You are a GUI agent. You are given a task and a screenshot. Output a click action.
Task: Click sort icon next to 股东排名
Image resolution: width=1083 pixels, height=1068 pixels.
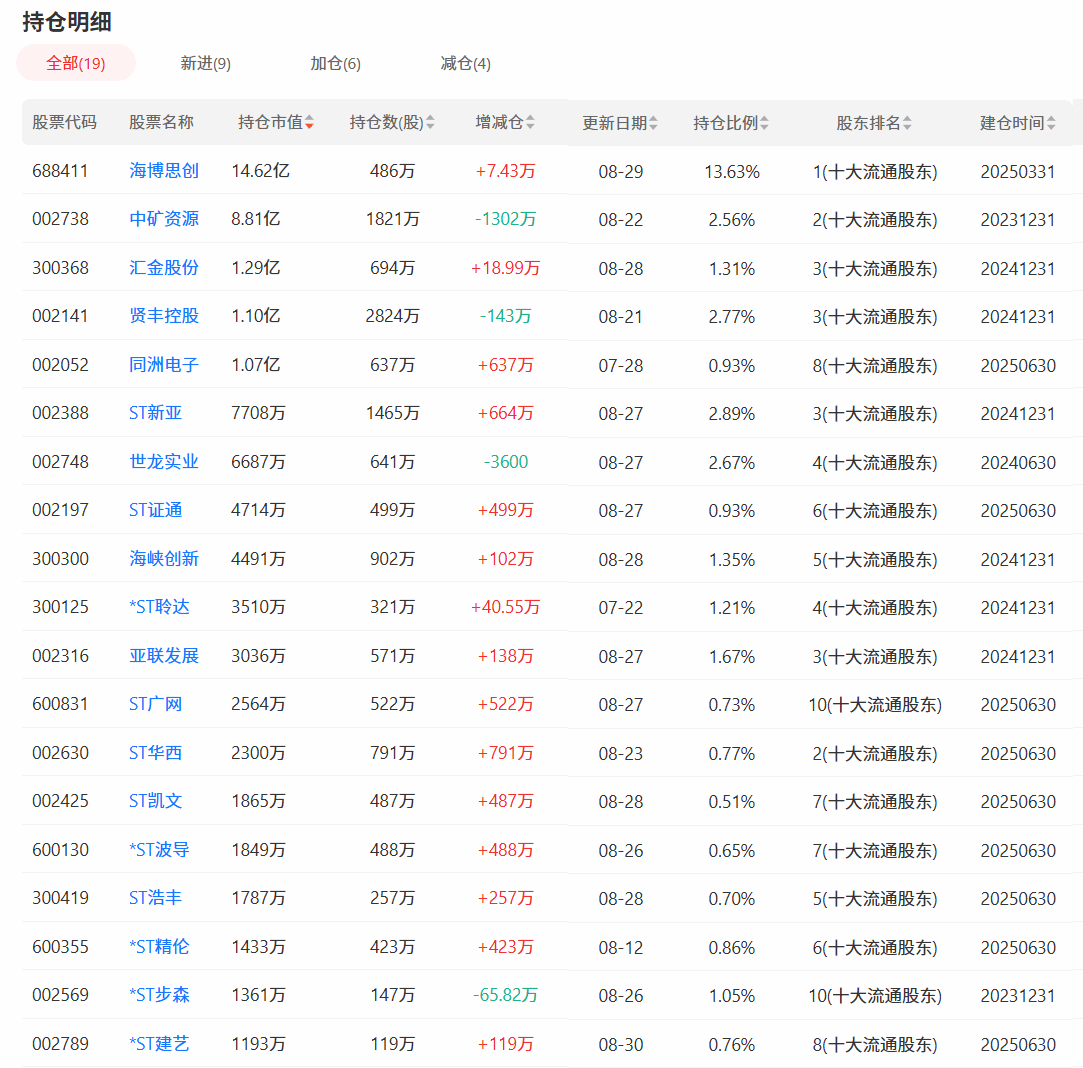tap(907, 123)
